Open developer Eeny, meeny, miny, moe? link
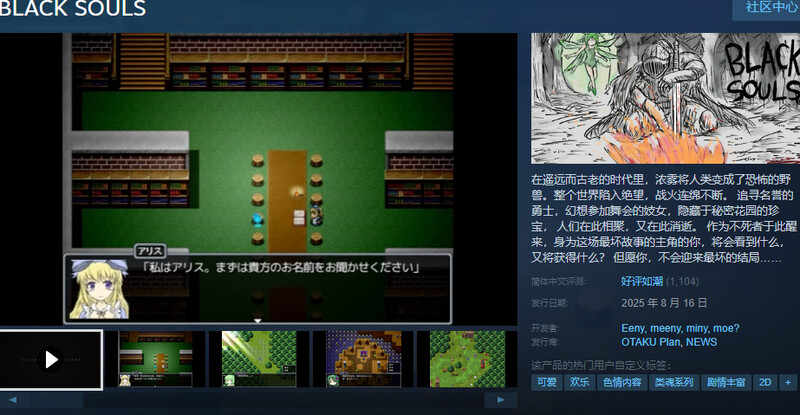Viewport: 800px width, 415px height. [680, 328]
